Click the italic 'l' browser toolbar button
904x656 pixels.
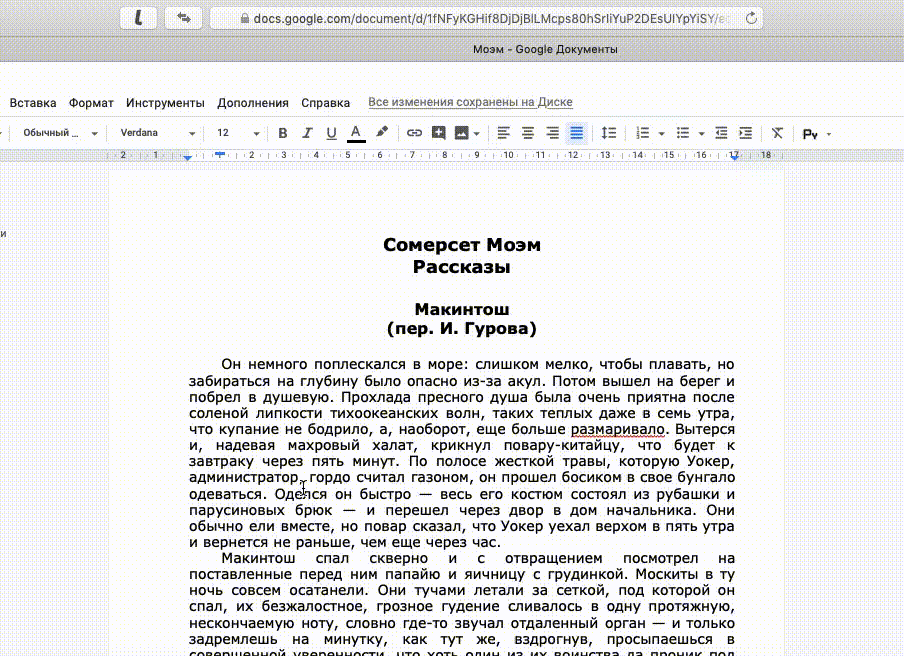(138, 18)
